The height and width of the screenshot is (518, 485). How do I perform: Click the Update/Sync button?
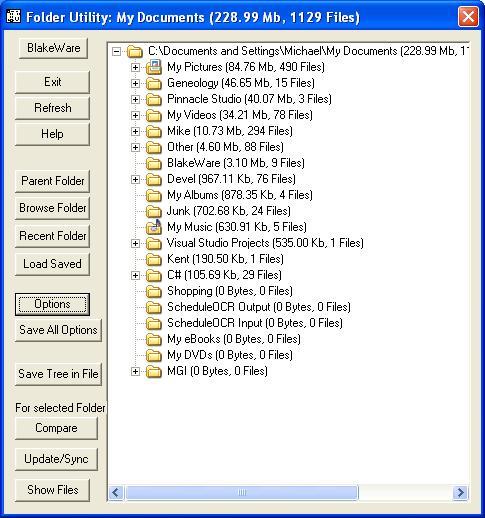(56, 459)
